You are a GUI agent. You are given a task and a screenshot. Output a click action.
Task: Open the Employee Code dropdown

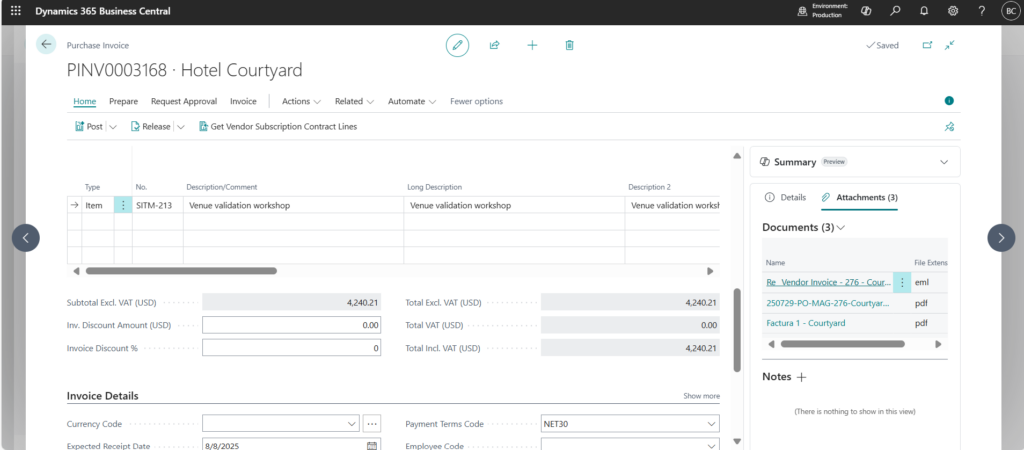(711, 446)
